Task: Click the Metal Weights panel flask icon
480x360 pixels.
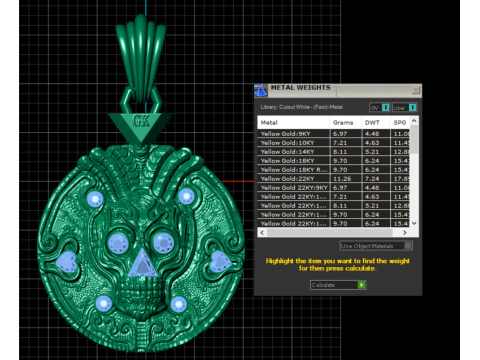Action: [261, 90]
